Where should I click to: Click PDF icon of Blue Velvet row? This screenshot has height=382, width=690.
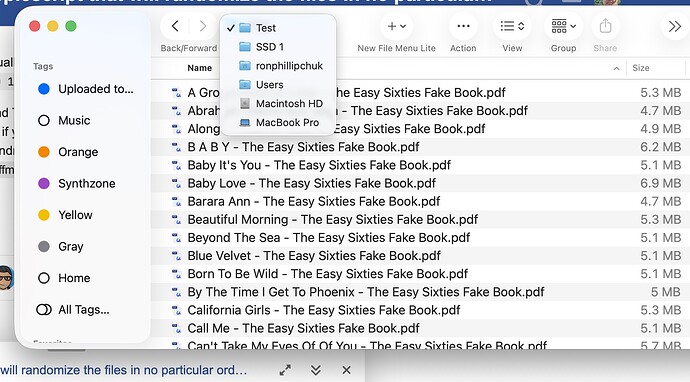(x=176, y=256)
